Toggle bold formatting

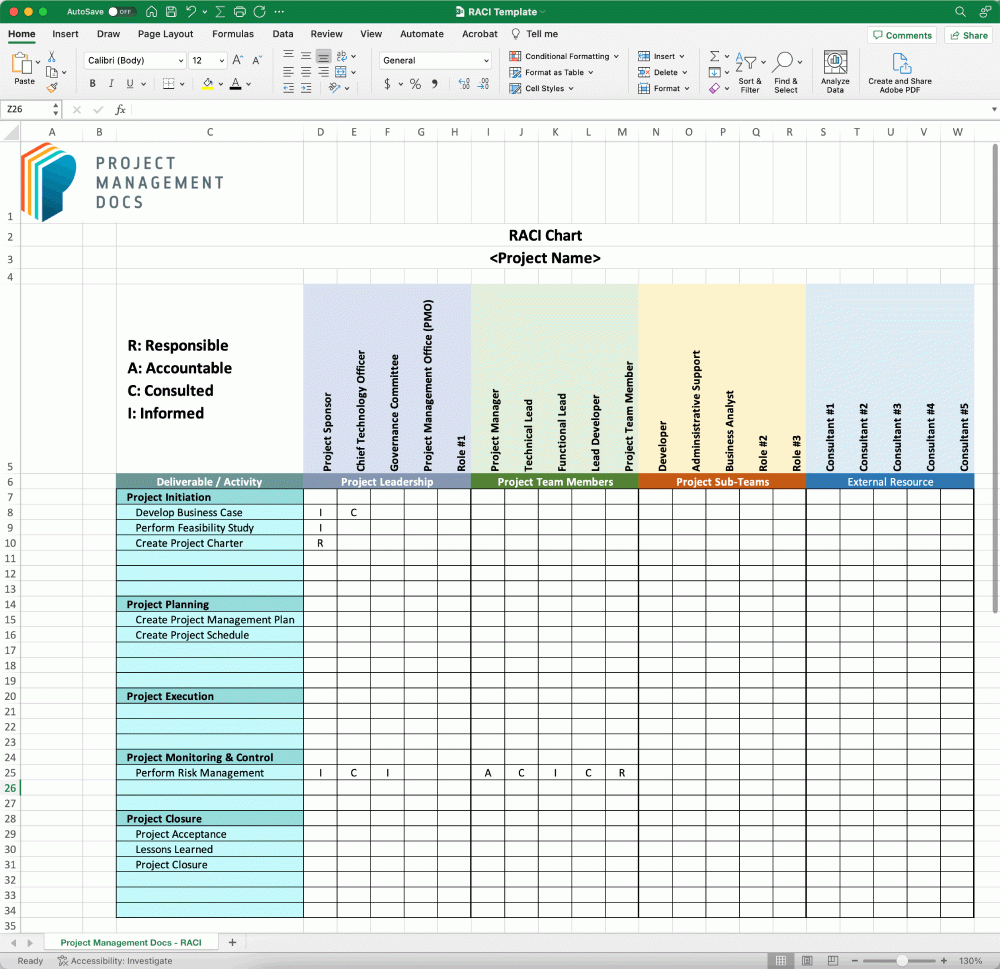point(91,83)
